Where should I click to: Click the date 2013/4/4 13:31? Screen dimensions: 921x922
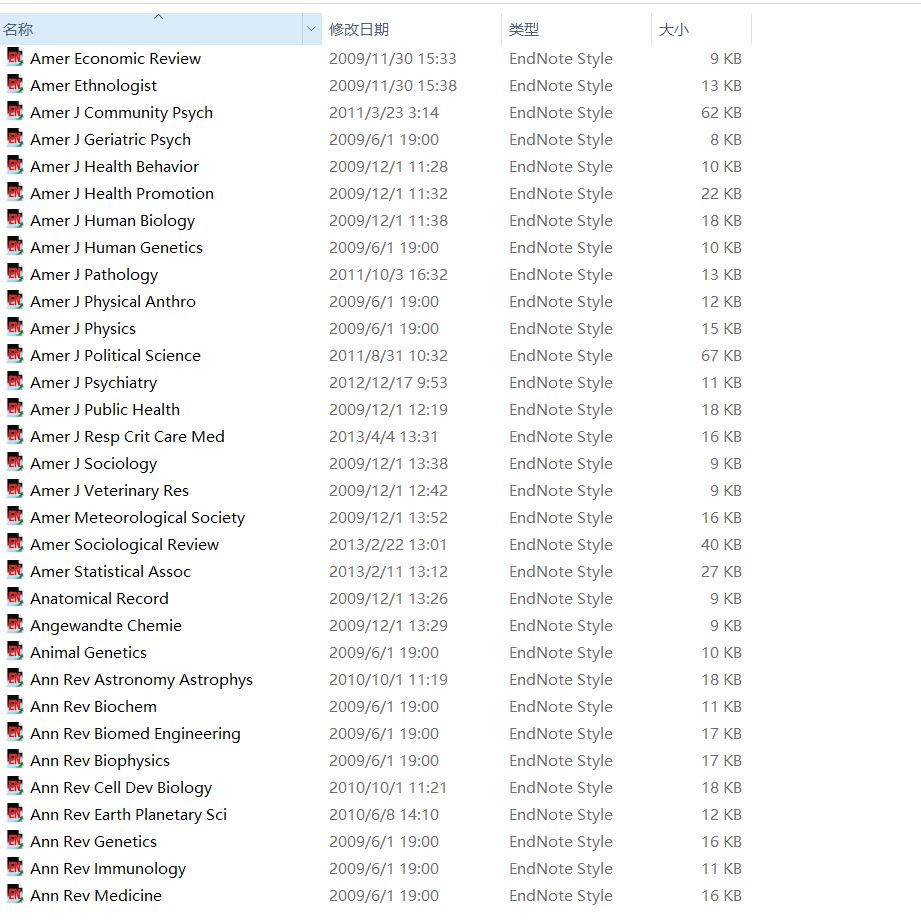[x=383, y=436]
